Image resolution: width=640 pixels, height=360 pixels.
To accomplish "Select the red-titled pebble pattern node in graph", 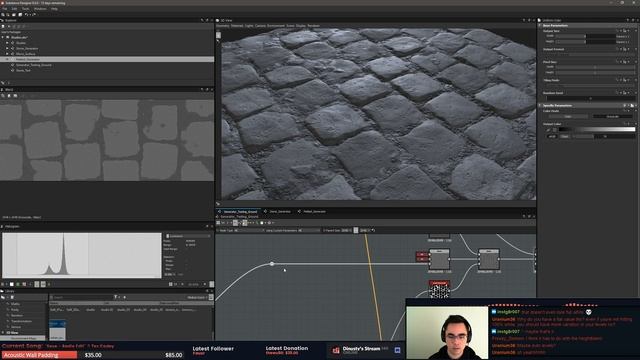I will (440, 289).
